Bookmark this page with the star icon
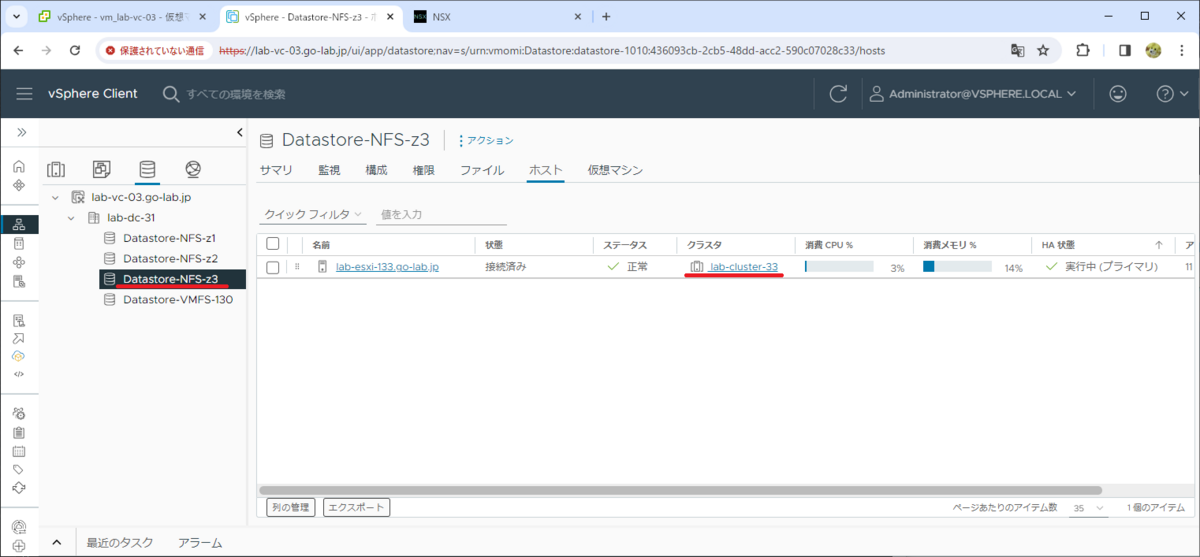Image resolution: width=1200 pixels, height=557 pixels. tap(1043, 50)
